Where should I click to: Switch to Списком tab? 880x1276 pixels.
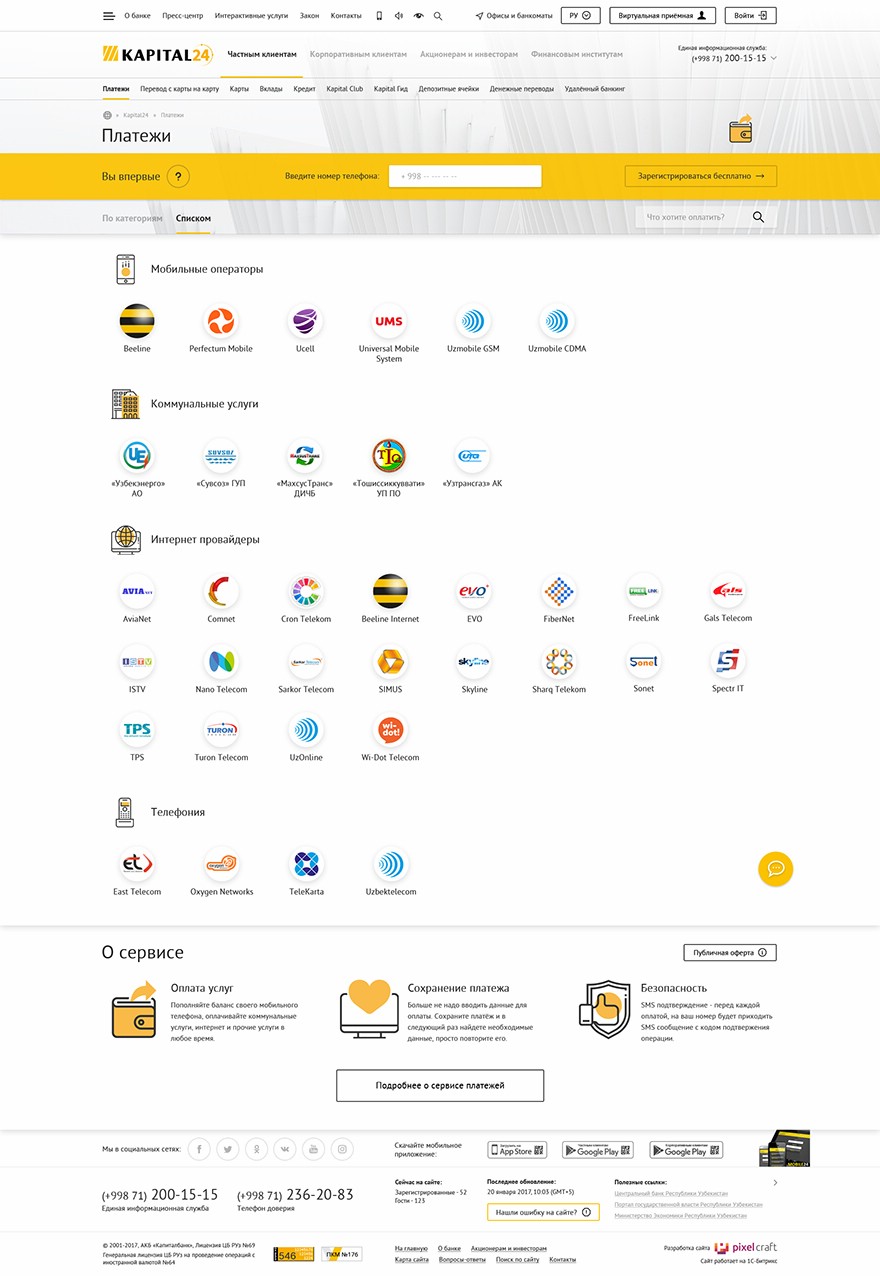pos(193,218)
